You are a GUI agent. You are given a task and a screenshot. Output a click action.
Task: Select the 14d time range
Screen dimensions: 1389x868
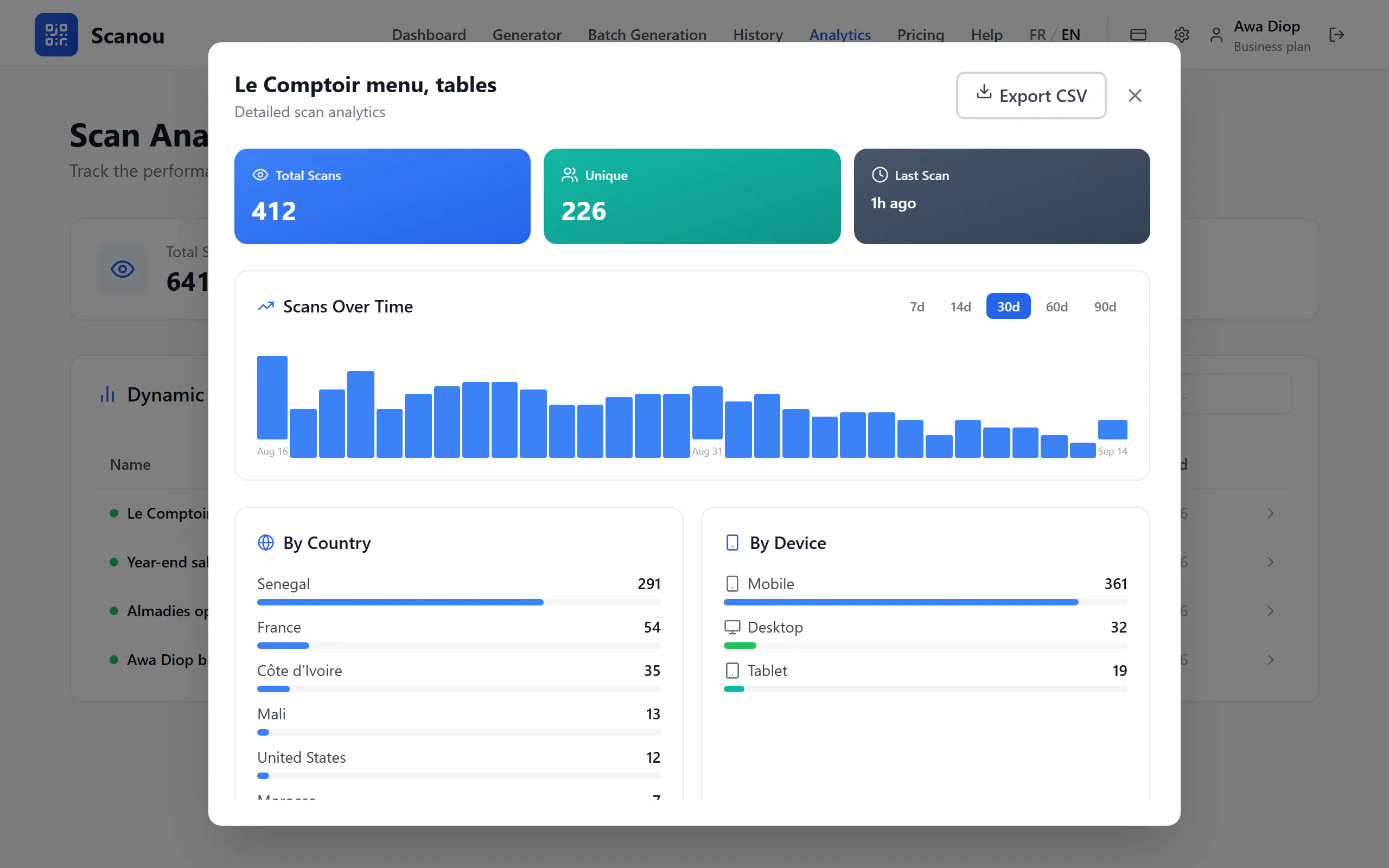point(961,307)
